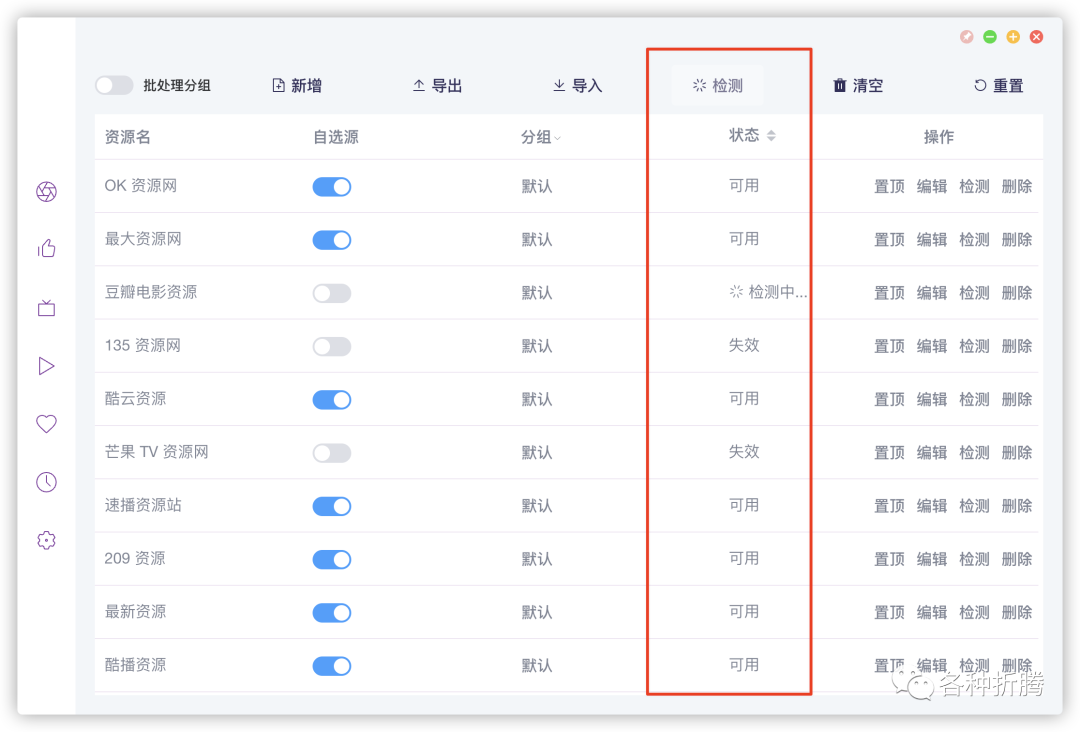
Task: Click 清空 to clear the source list
Action: tap(859, 85)
